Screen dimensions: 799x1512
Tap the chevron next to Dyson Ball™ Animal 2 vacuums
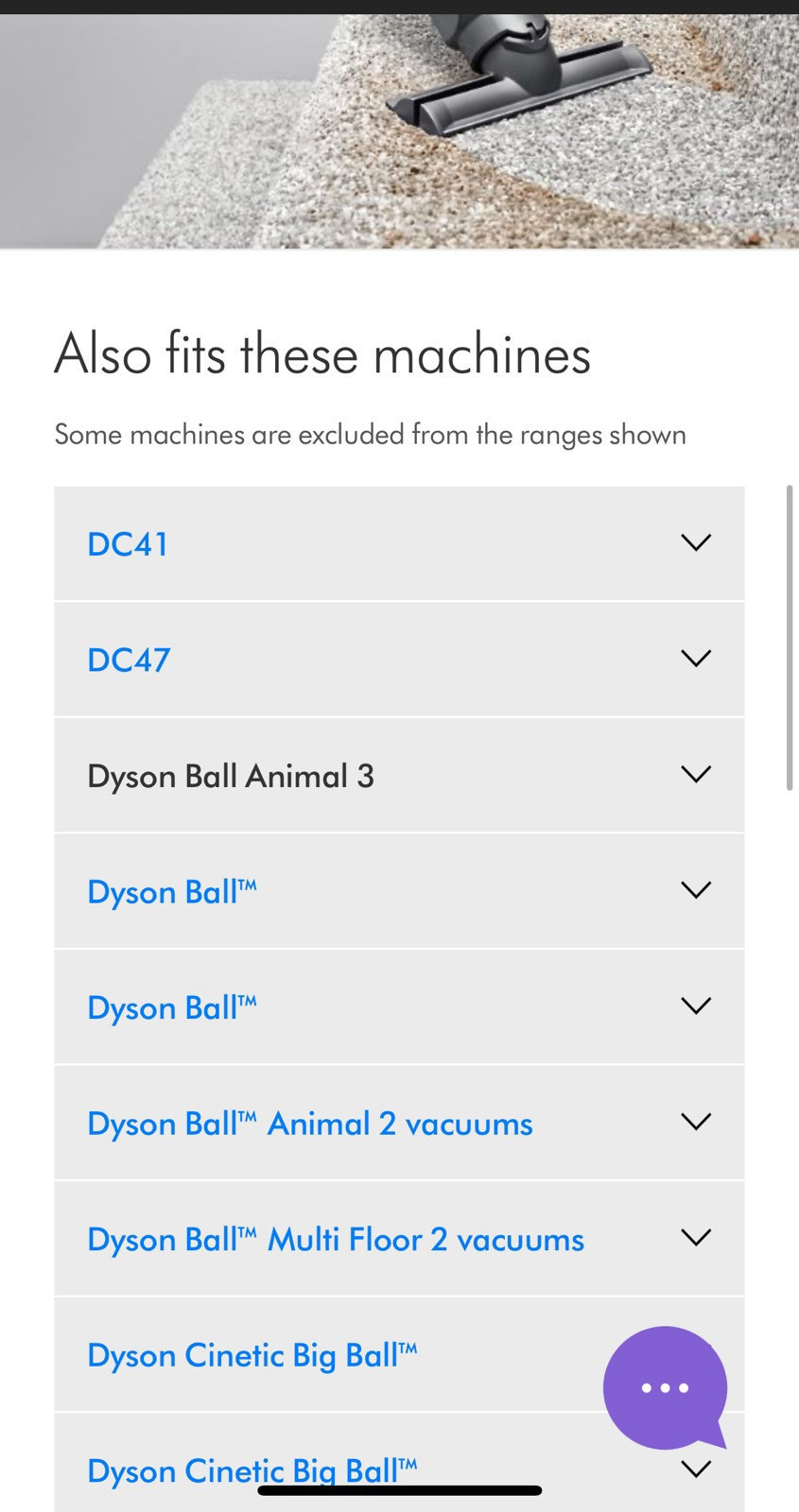point(696,1122)
